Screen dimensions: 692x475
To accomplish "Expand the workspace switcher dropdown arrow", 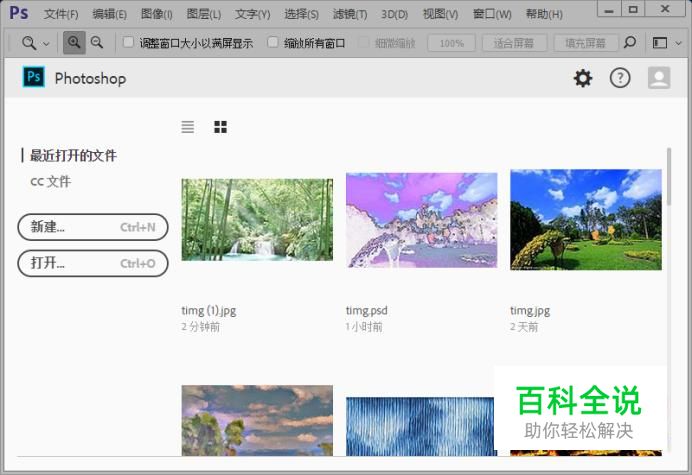I will 679,43.
